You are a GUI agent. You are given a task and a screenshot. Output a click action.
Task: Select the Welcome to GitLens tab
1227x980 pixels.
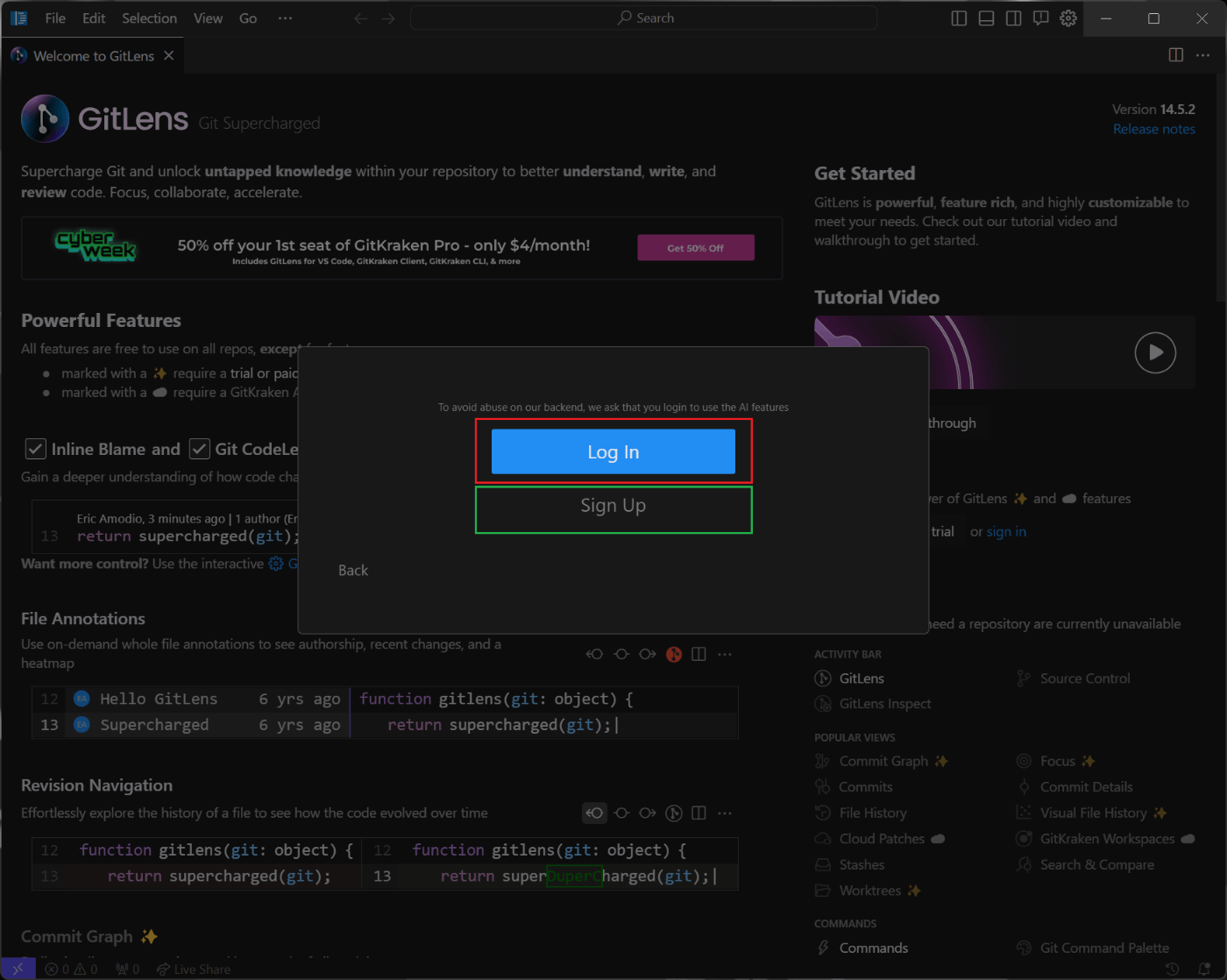coord(94,55)
